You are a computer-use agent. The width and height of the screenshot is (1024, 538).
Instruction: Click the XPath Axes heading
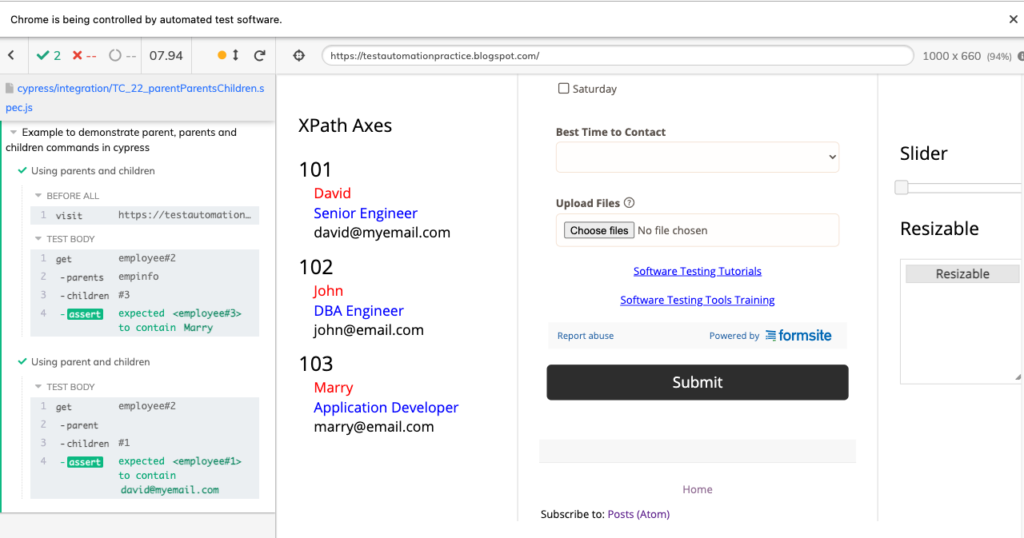(345, 125)
